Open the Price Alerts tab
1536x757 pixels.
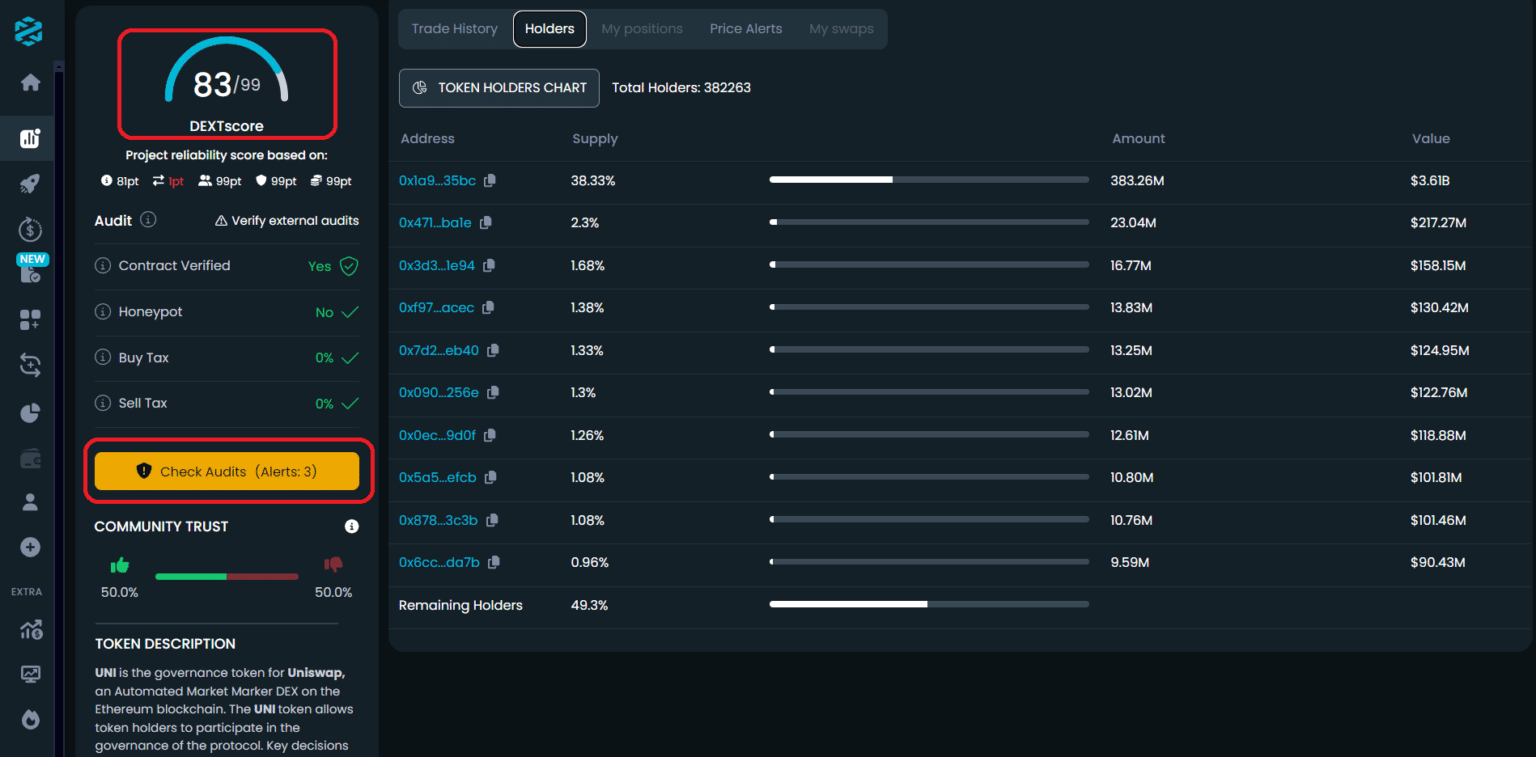click(x=746, y=29)
